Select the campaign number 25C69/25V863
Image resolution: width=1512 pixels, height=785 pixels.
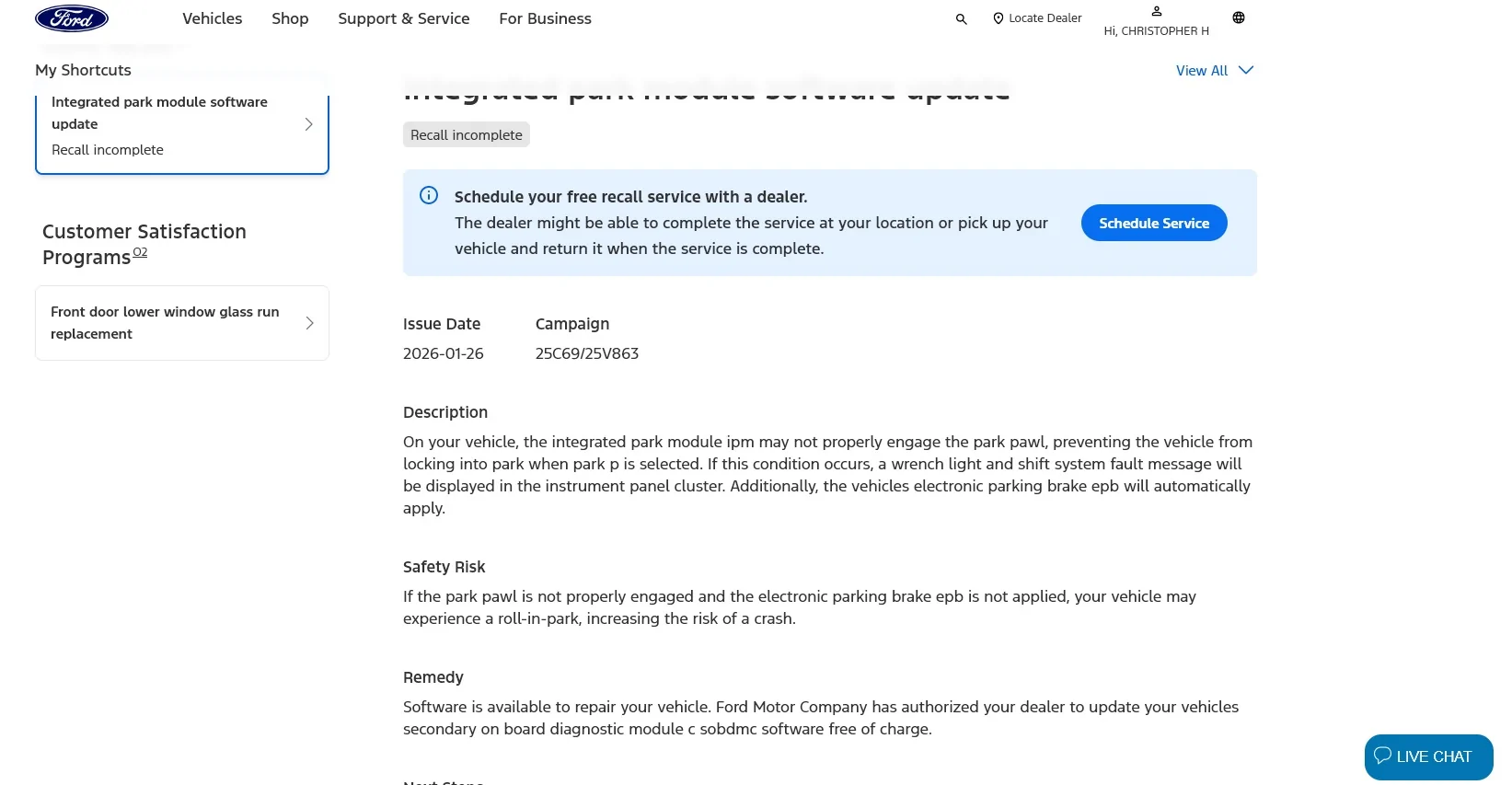tap(587, 353)
